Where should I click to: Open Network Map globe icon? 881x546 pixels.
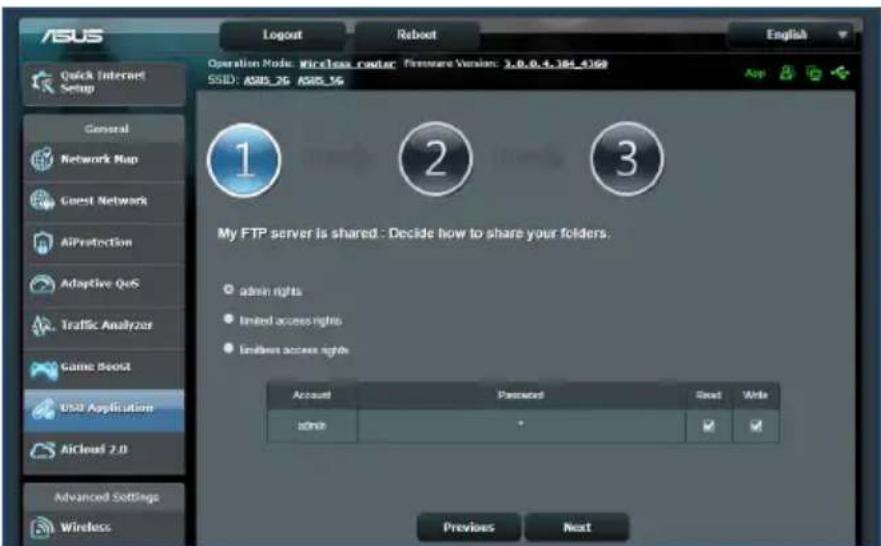pos(42,160)
